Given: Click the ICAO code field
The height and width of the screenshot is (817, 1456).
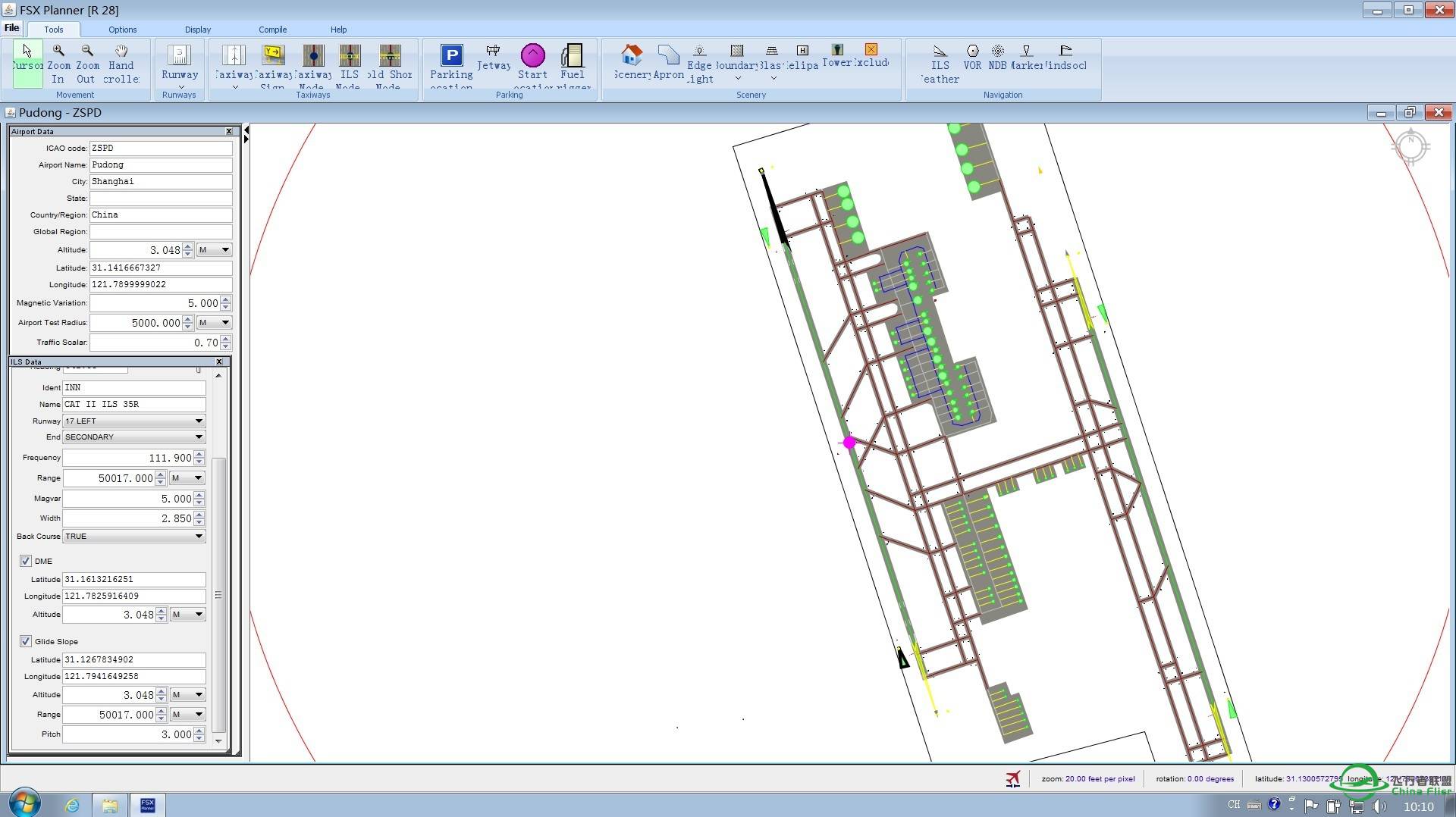Looking at the screenshot, I should point(161,148).
